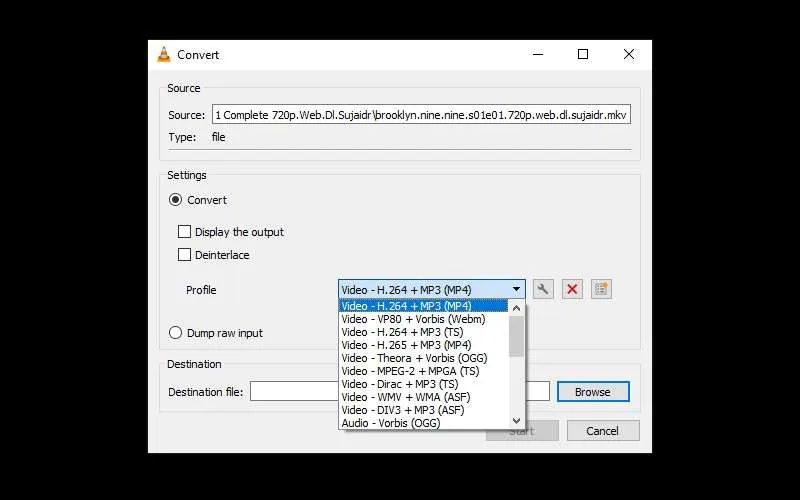Click the Cancel button

pyautogui.click(x=603, y=431)
